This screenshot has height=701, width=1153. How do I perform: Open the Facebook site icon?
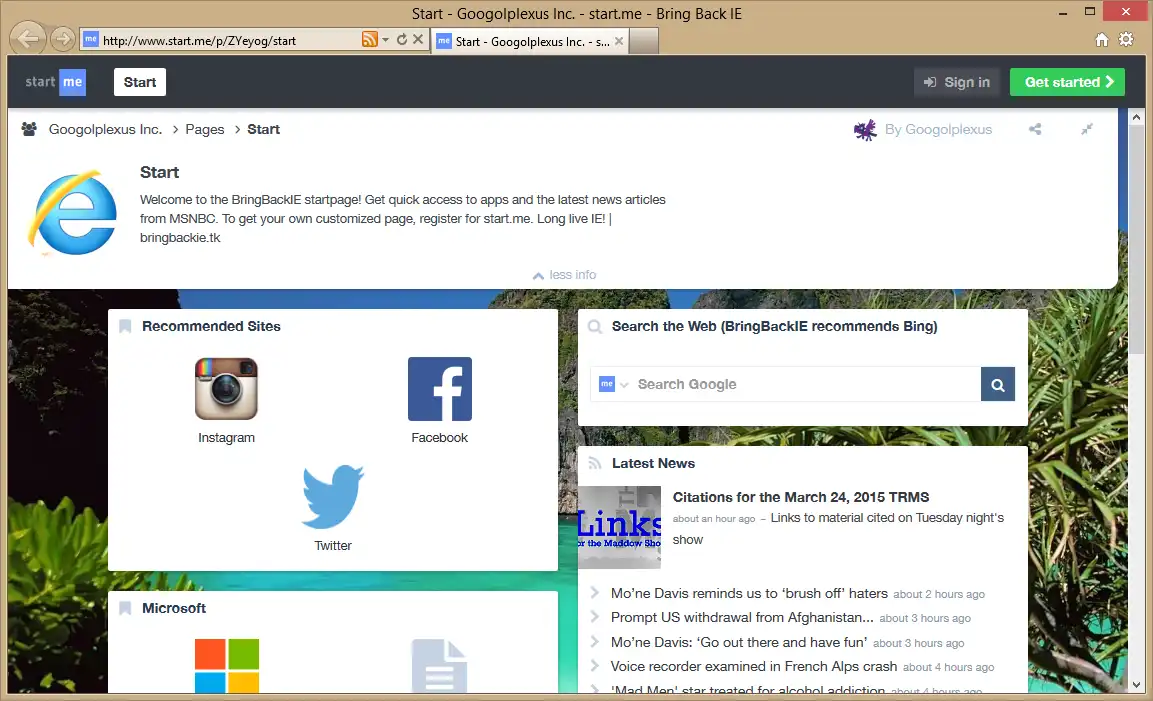tap(440, 389)
